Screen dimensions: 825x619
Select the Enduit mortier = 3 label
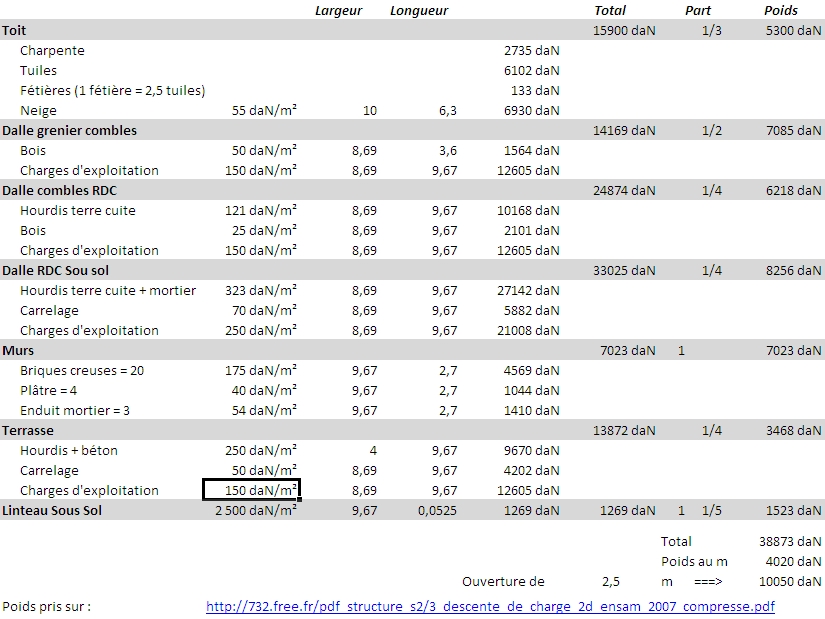[75, 411]
